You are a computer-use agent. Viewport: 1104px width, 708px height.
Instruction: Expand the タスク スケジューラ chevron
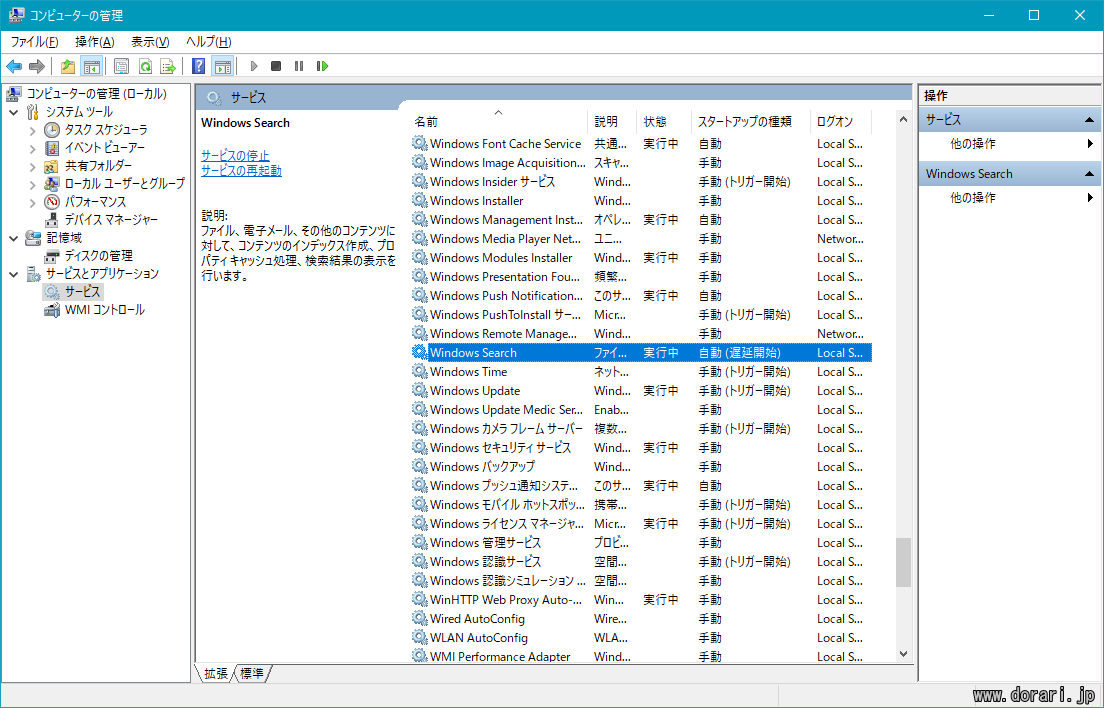point(32,130)
